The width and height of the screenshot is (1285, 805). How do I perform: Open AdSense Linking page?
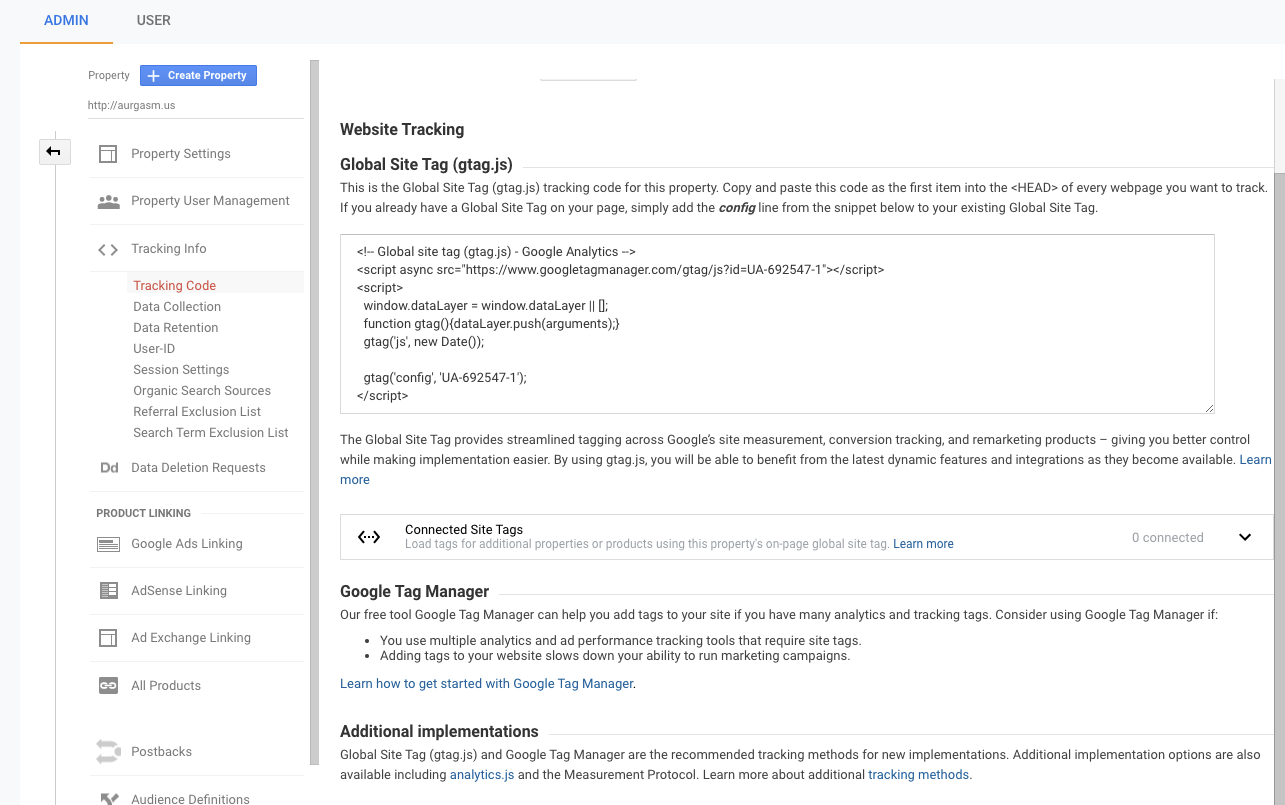point(179,591)
